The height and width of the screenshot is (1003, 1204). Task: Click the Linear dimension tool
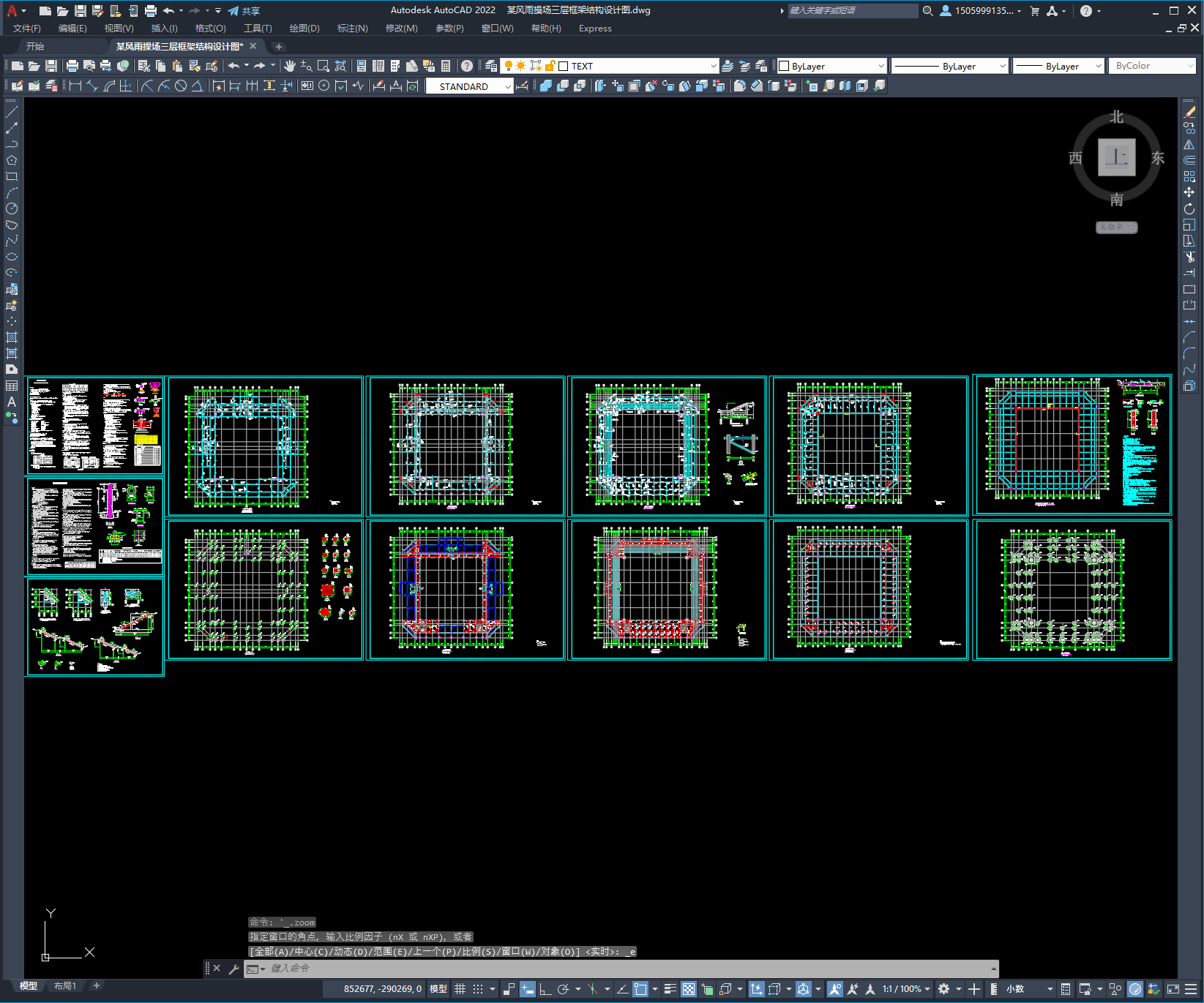coord(75,86)
